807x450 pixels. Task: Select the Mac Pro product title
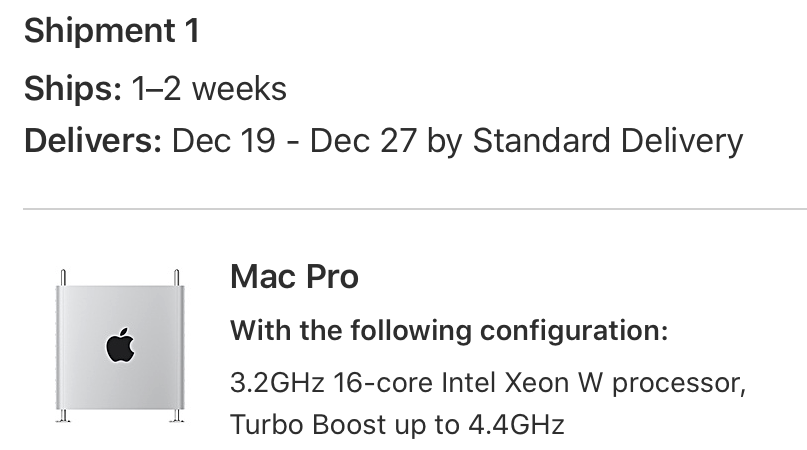pyautogui.click(x=294, y=277)
